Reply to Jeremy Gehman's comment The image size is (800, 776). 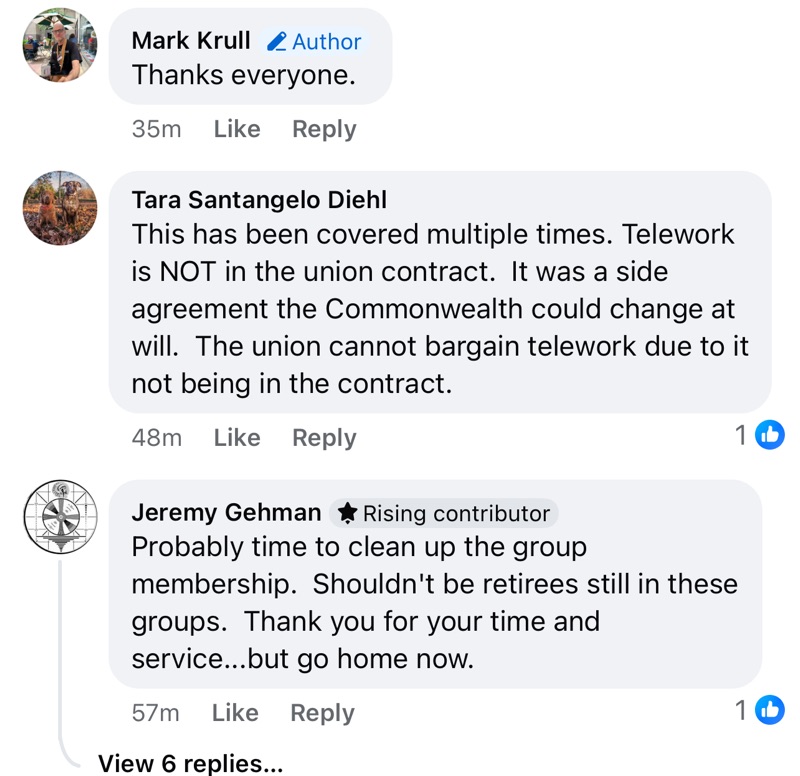click(322, 713)
